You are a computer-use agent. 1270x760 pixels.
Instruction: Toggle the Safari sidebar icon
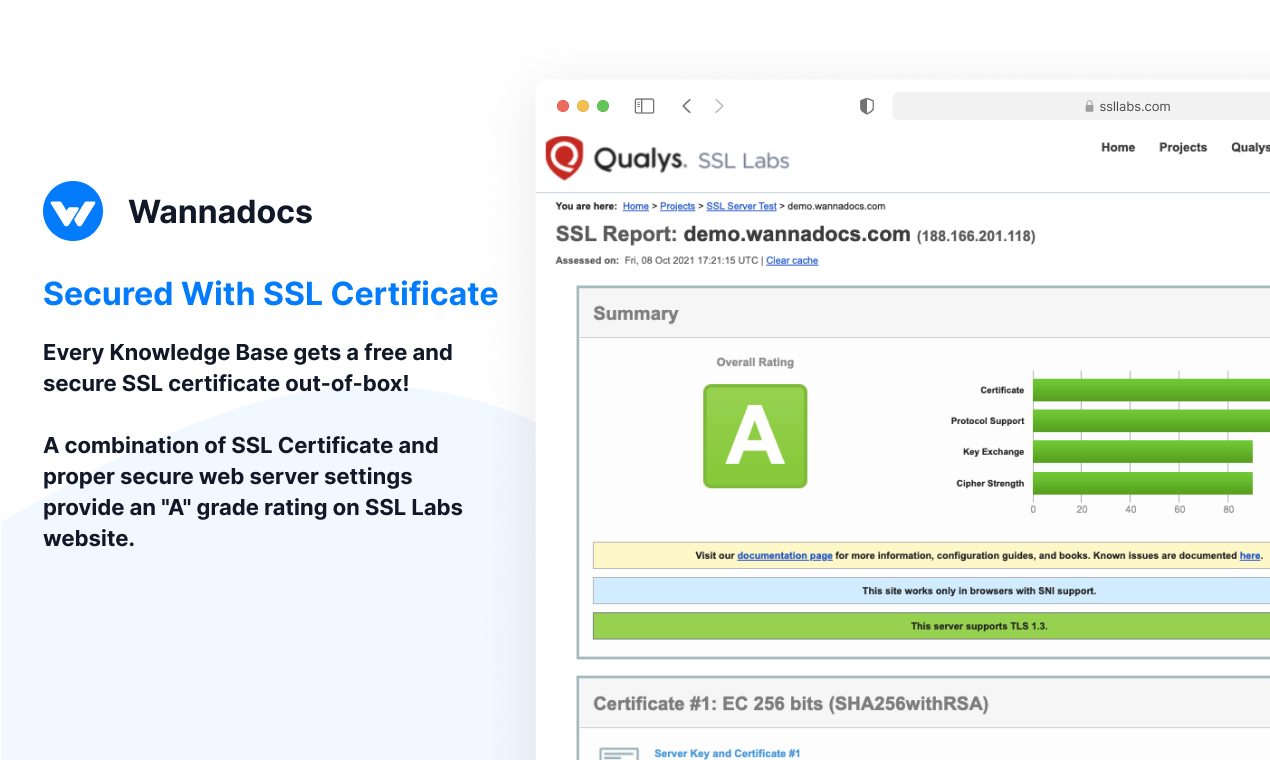point(645,106)
